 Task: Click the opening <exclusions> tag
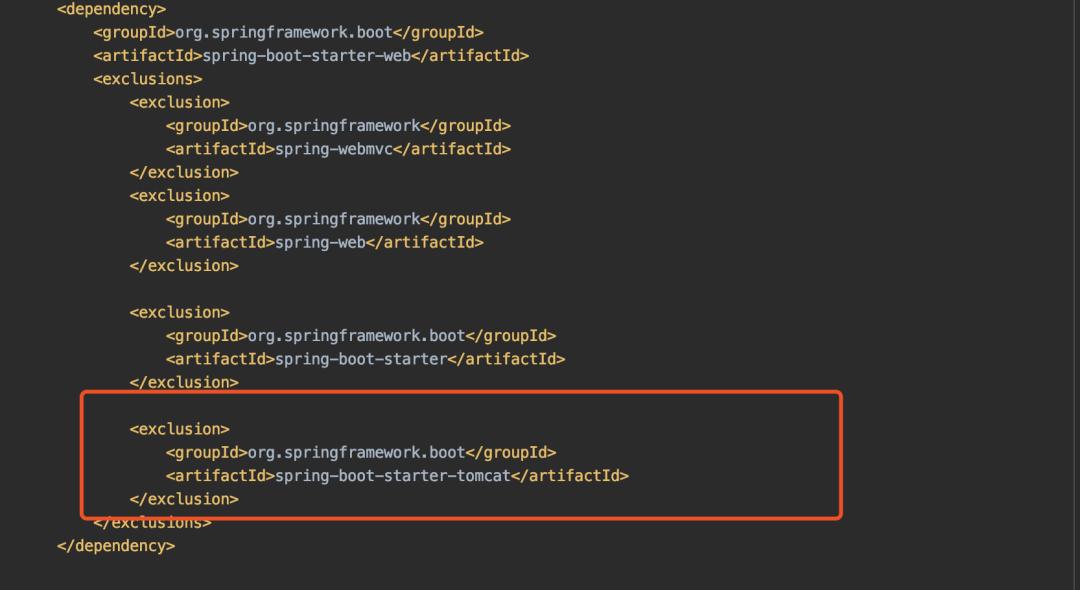[148, 79]
